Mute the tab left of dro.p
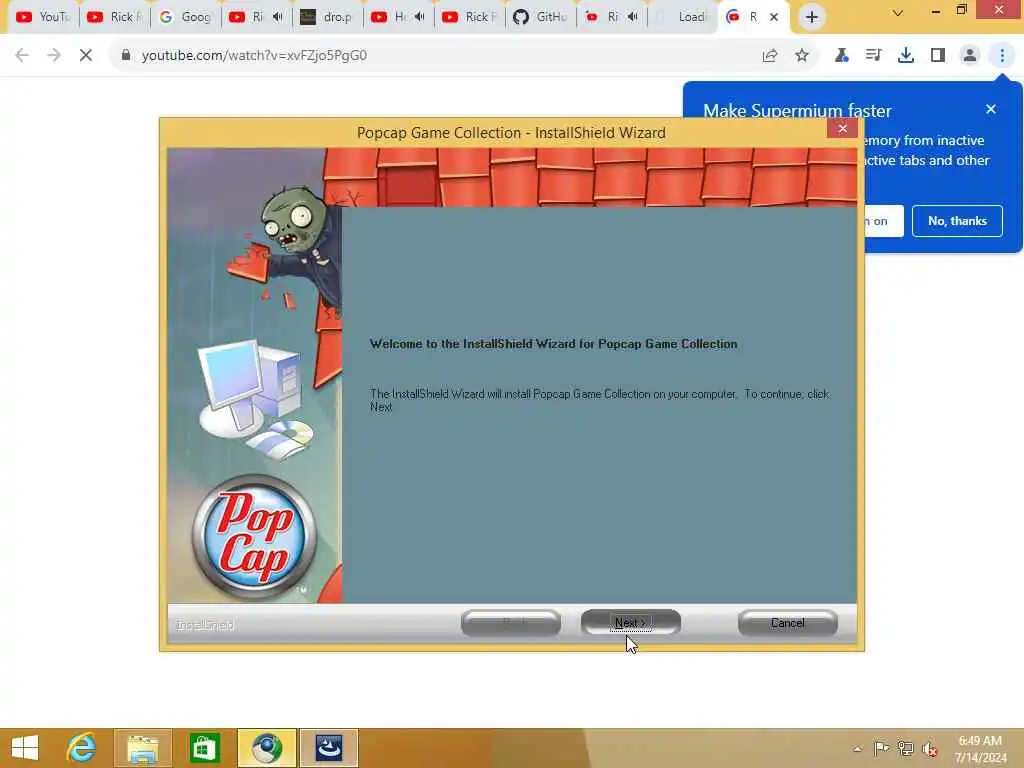 pyautogui.click(x=278, y=17)
